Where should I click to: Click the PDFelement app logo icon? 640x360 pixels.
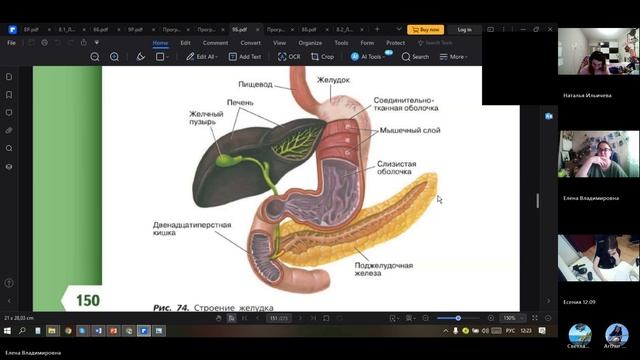coord(13,29)
